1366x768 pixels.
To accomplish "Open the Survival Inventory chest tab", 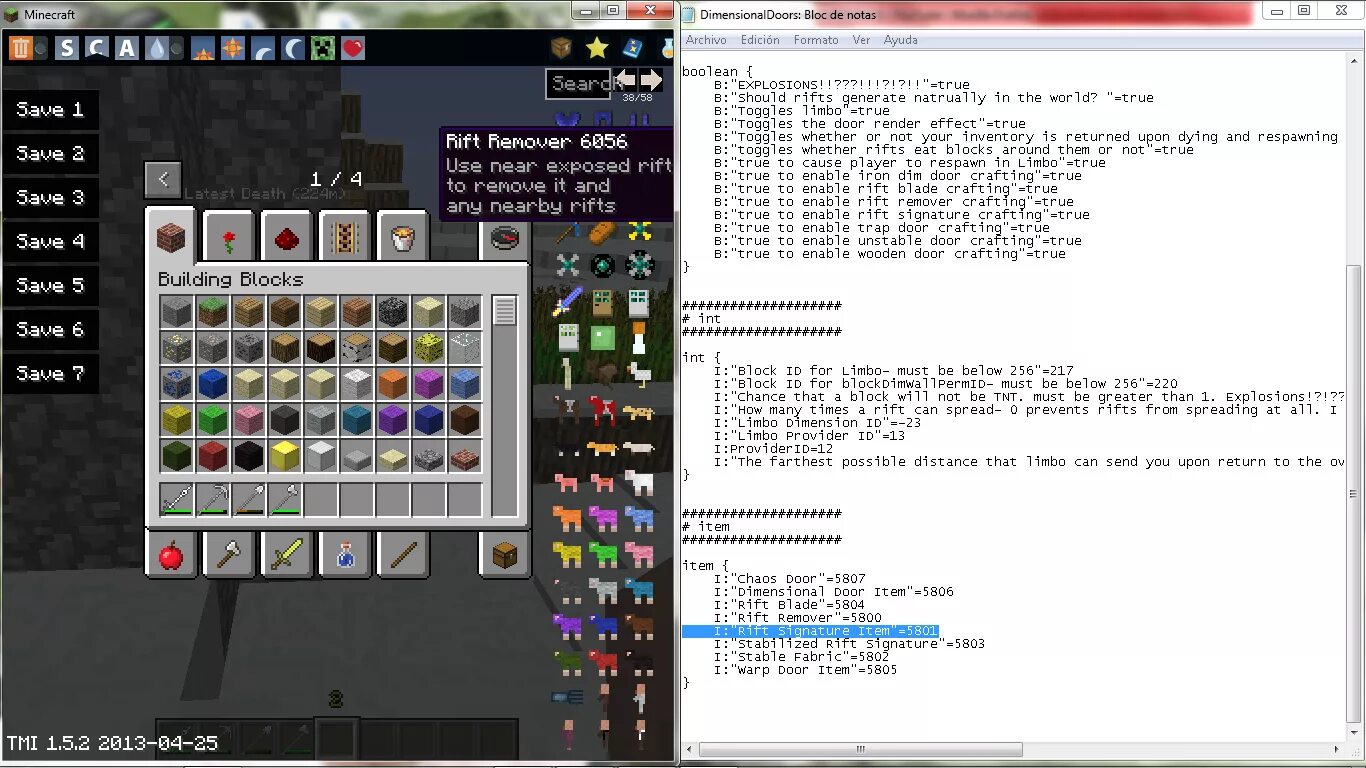I will point(504,554).
